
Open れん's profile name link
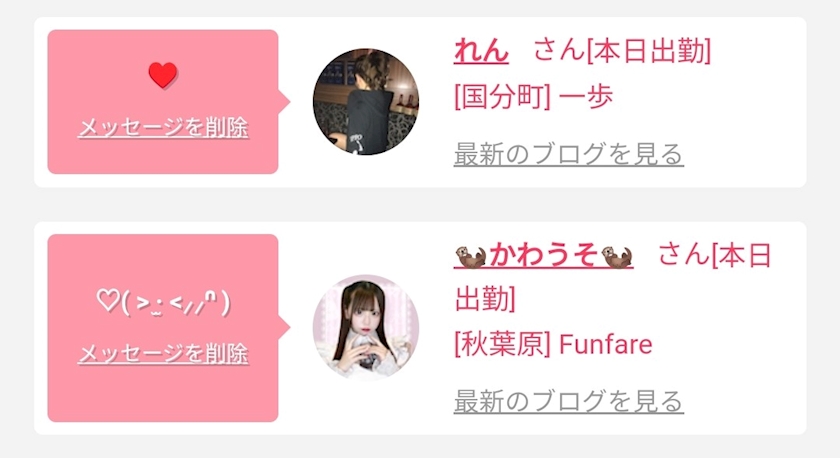click(x=481, y=51)
